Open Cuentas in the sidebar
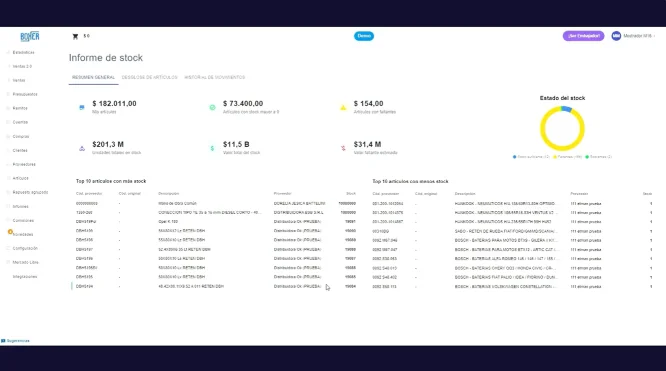666x371 pixels. point(20,122)
